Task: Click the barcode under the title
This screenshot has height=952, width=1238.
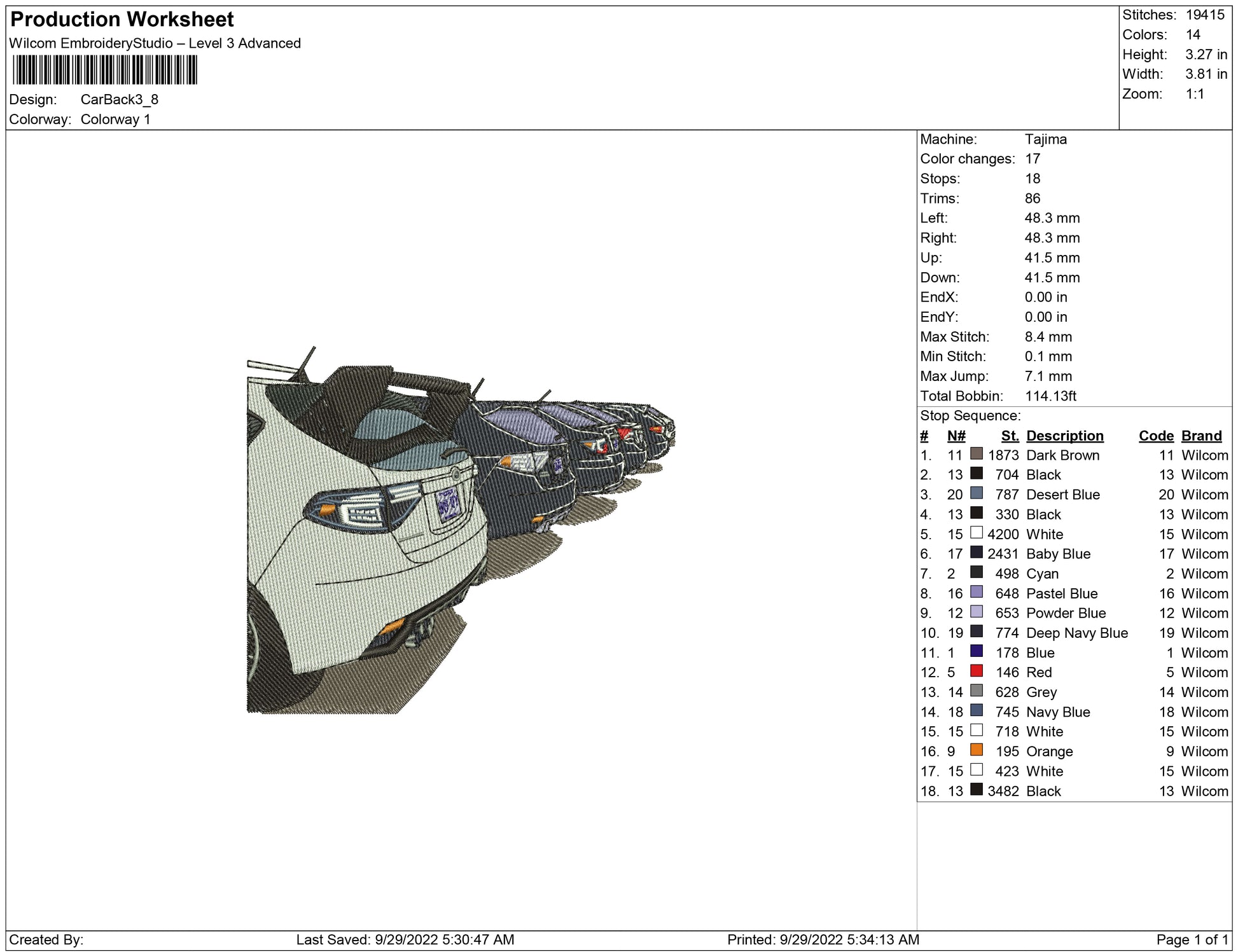Action: coord(105,70)
